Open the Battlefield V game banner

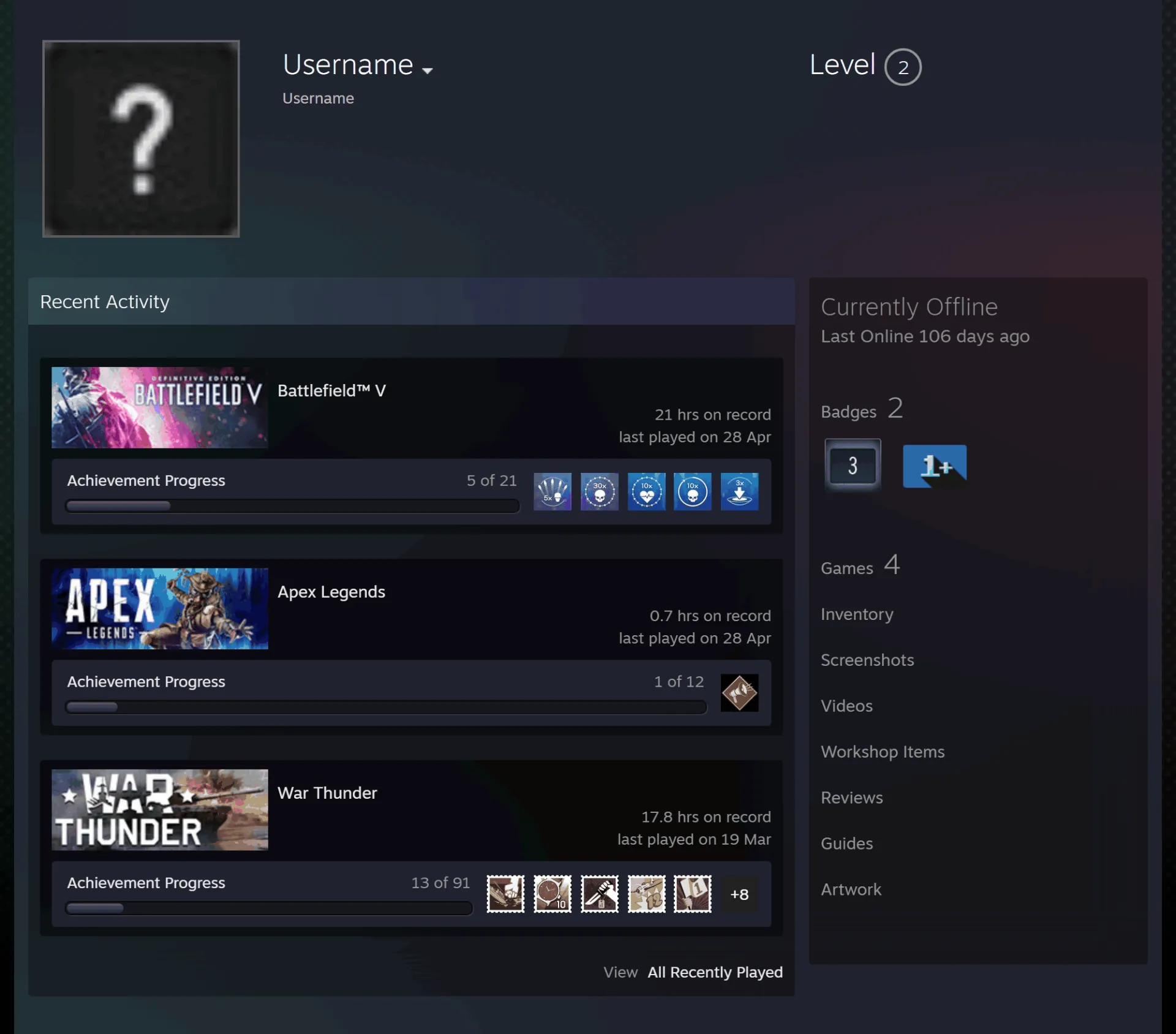coord(159,407)
